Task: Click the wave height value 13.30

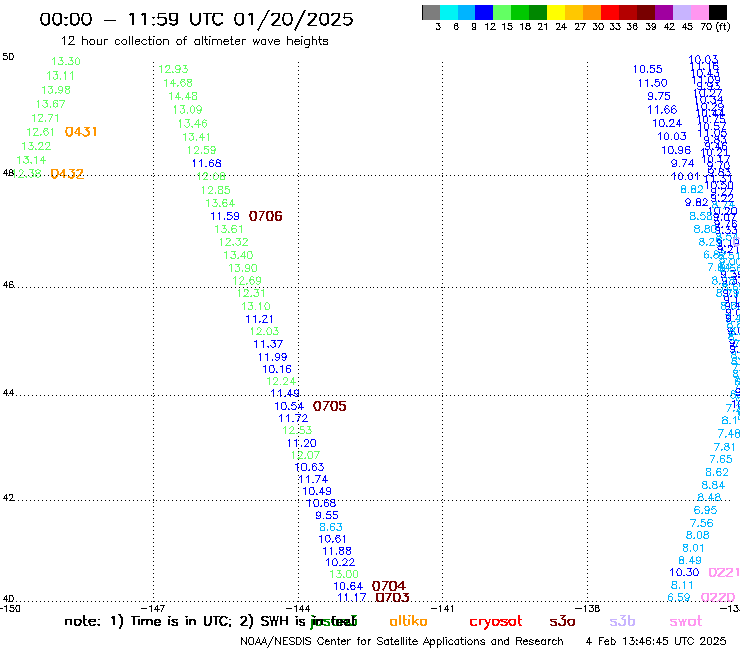Action: click(x=66, y=61)
